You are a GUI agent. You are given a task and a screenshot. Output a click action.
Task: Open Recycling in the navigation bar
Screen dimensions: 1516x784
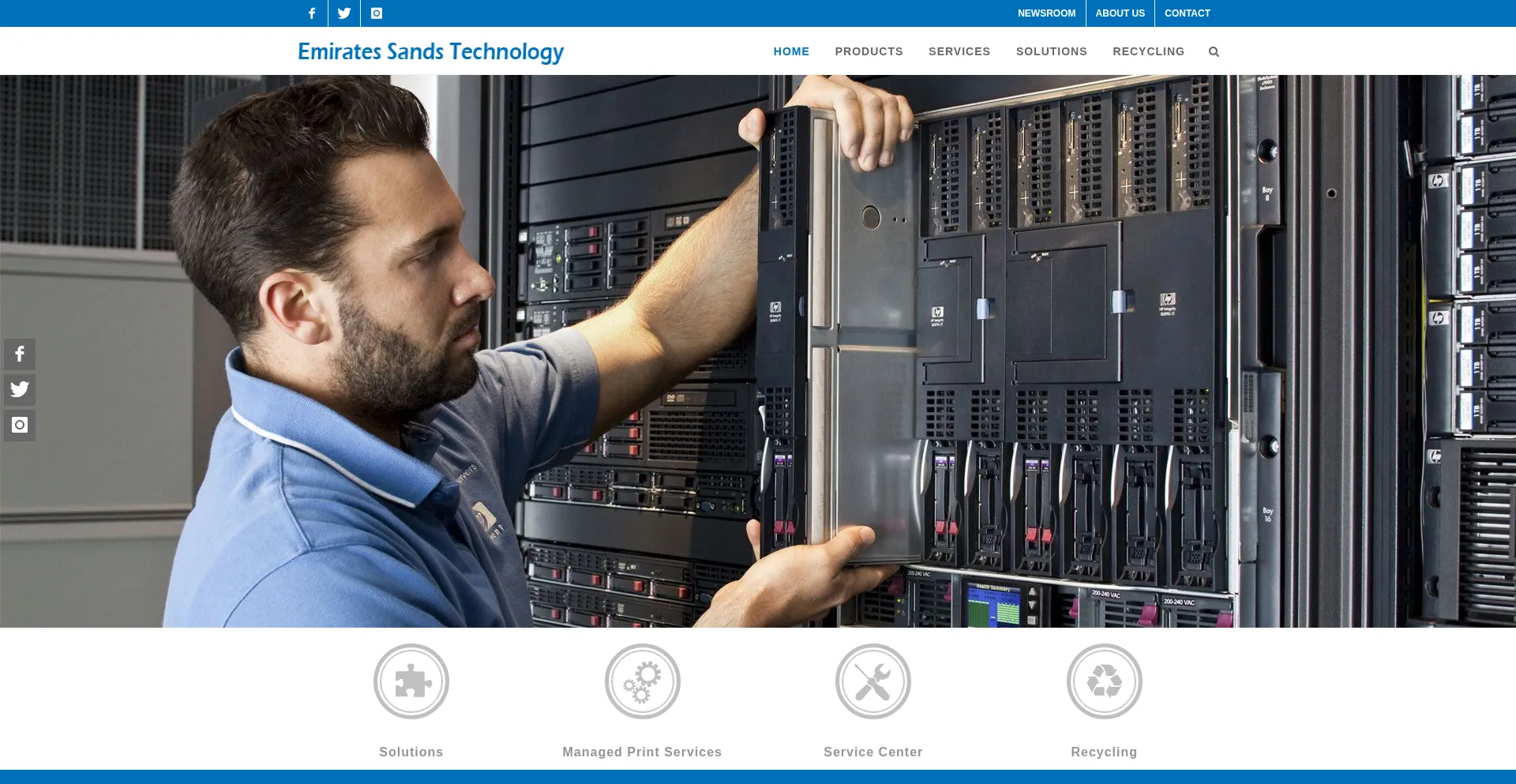[1148, 51]
